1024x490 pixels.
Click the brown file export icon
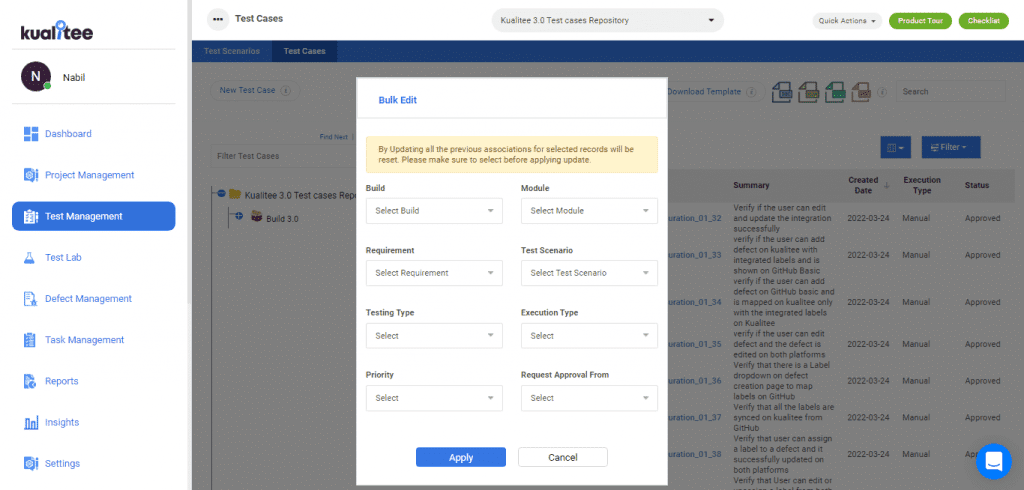861,92
